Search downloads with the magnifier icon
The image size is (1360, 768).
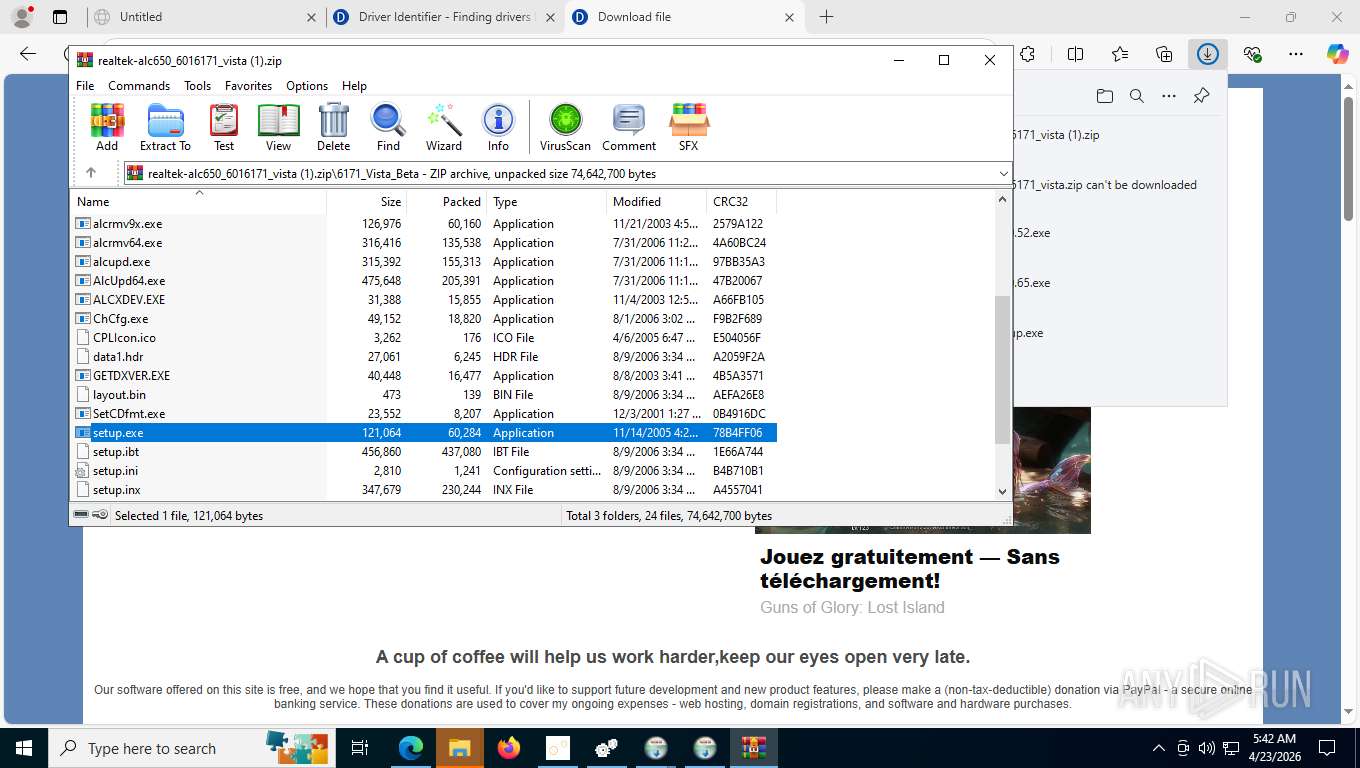[x=1137, y=96]
